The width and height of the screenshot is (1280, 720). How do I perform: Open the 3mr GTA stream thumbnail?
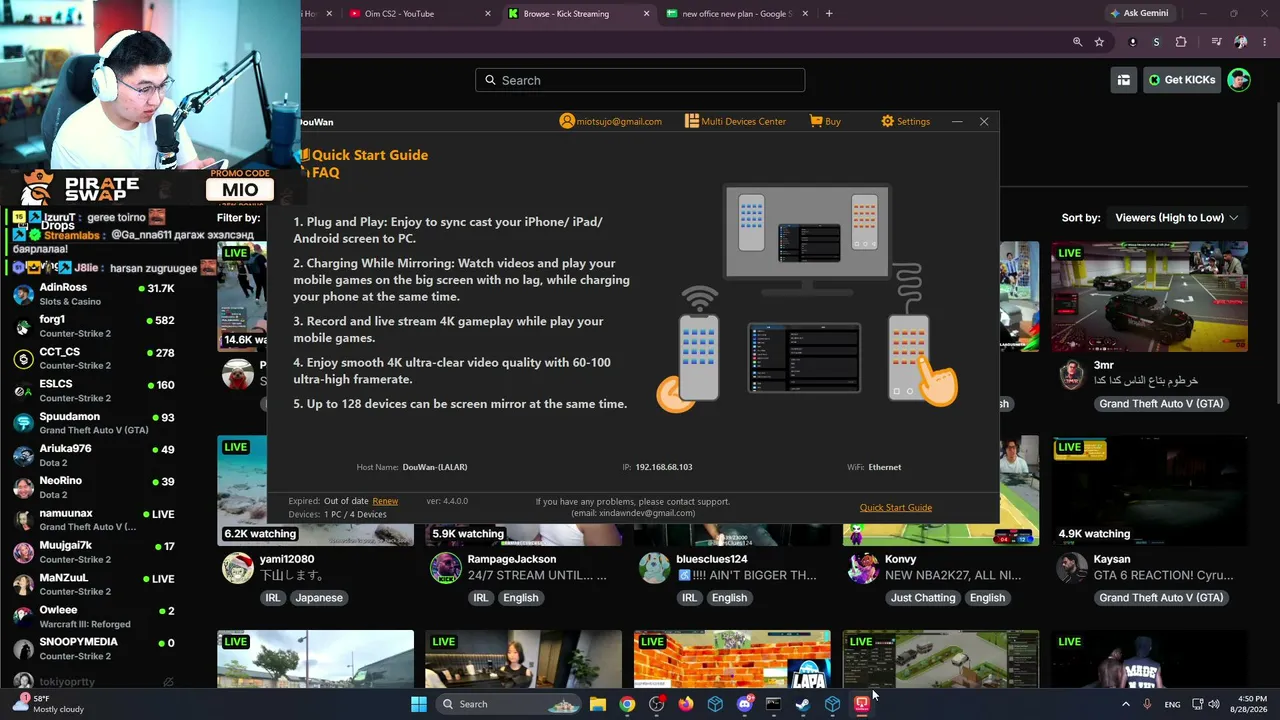tap(1149, 297)
